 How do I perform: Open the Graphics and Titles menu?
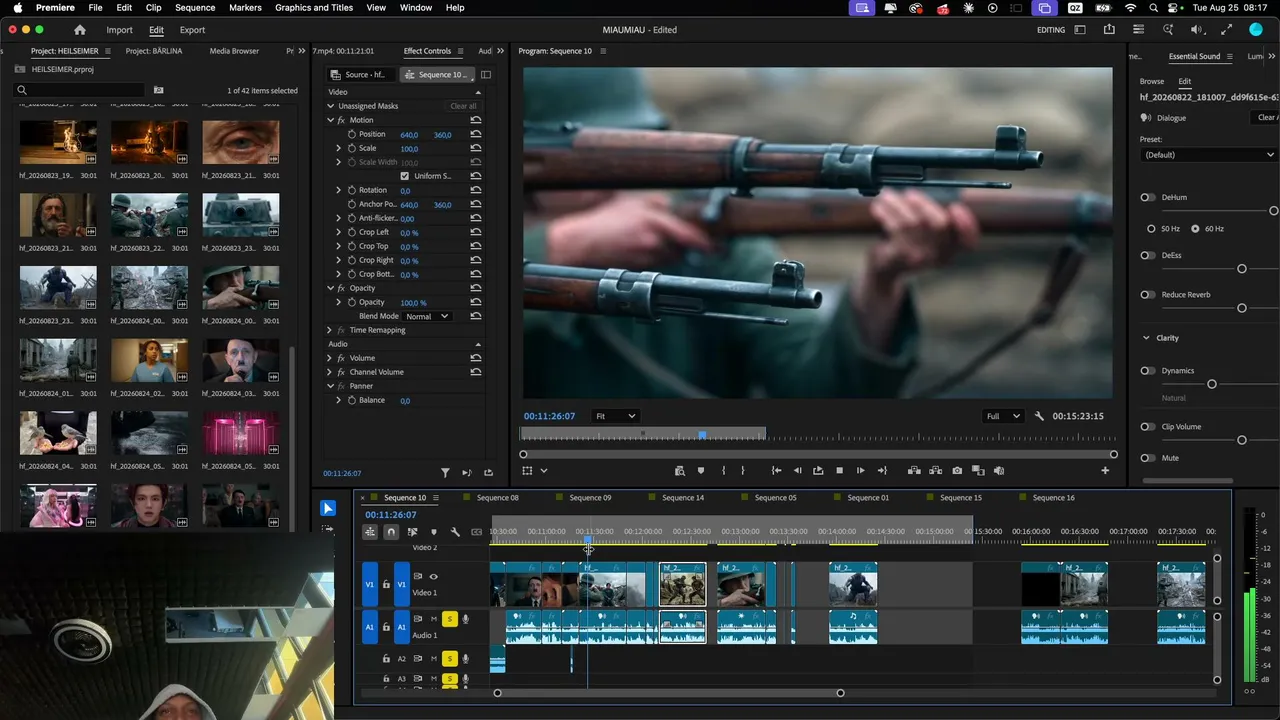click(314, 8)
